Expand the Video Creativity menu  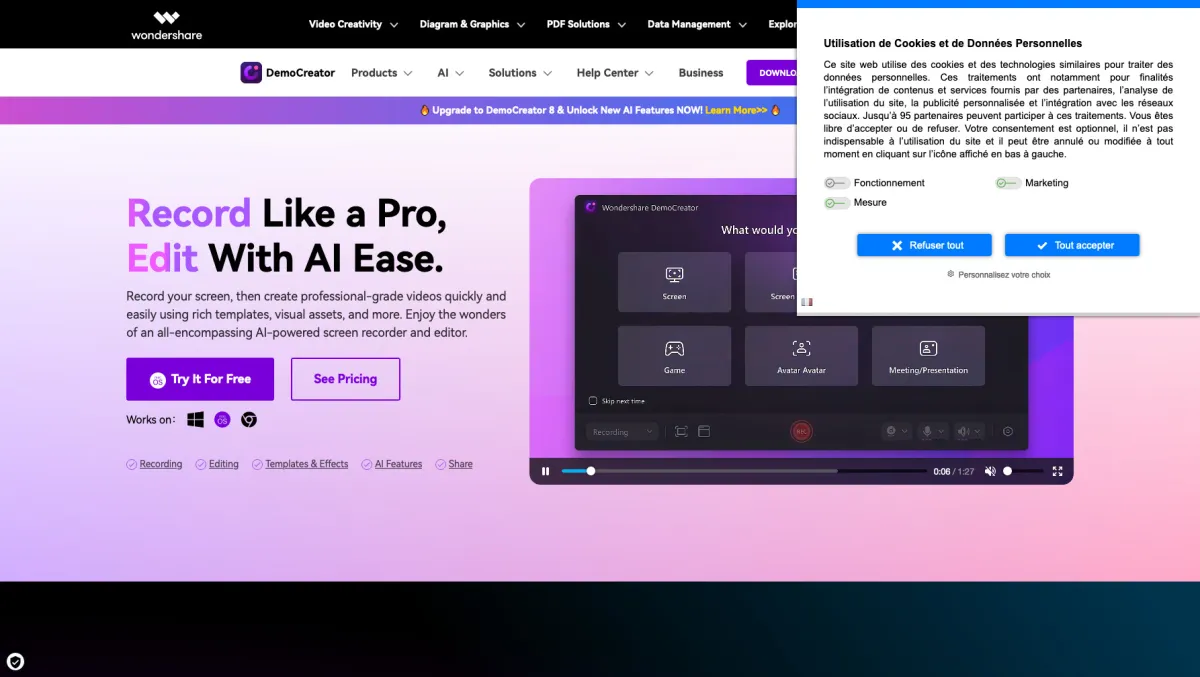(x=353, y=24)
